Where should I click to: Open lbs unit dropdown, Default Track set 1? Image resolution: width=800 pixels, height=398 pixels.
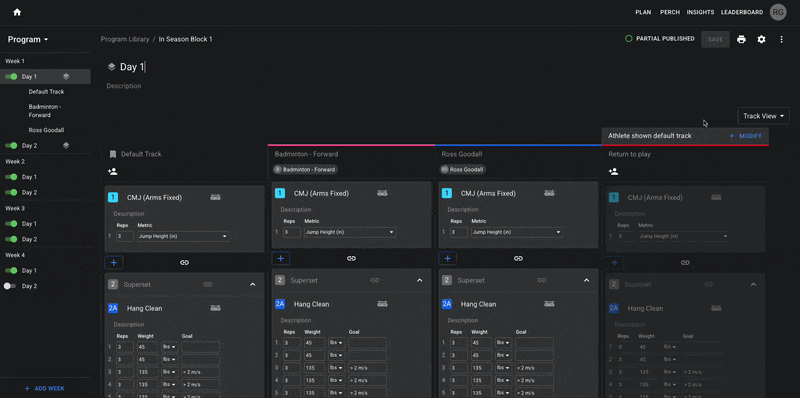(169, 347)
